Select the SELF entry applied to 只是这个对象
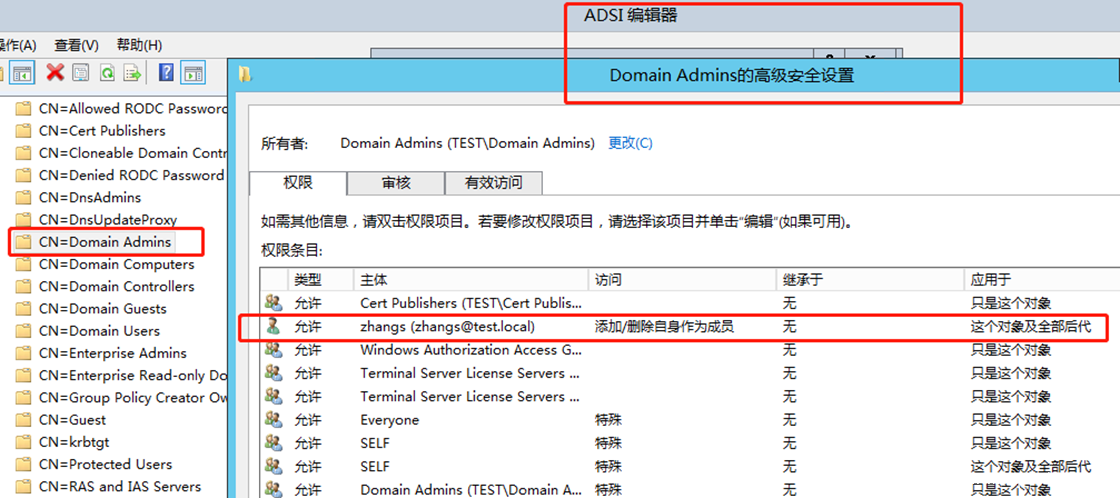The image size is (1120, 498). click(690, 443)
